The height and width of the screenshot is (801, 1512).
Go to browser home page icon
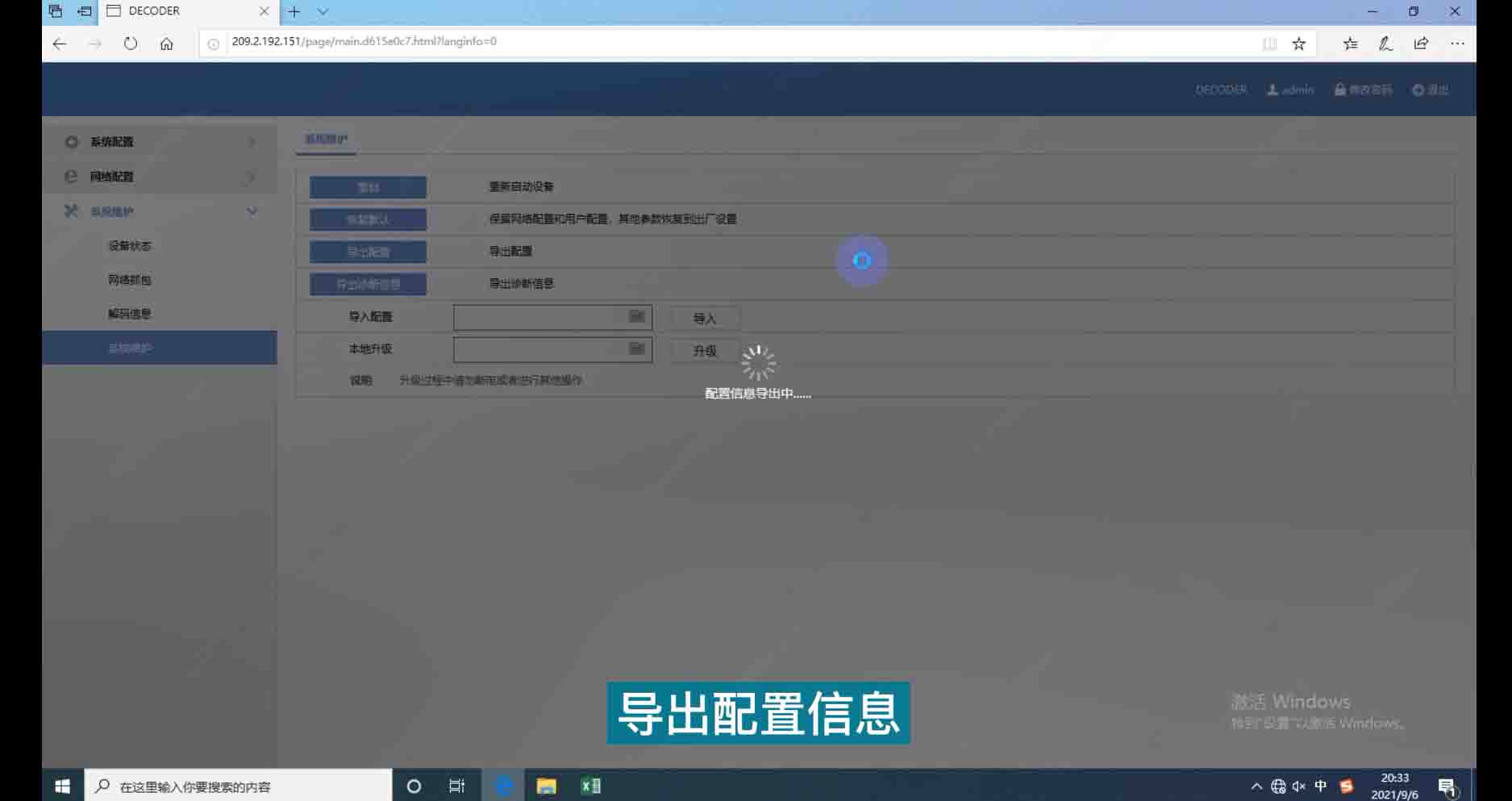click(x=166, y=44)
